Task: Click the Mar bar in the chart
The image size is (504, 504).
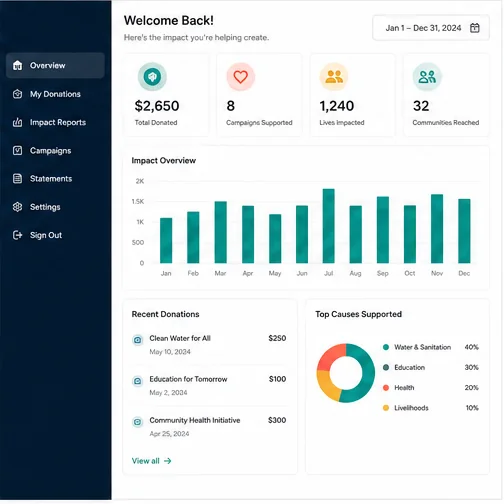Action: pyautogui.click(x=220, y=232)
